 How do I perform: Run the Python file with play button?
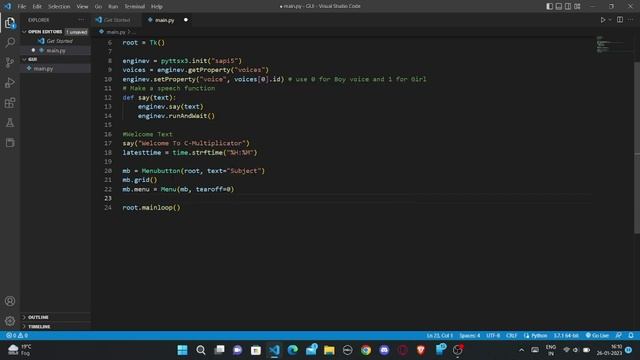tap(602, 20)
